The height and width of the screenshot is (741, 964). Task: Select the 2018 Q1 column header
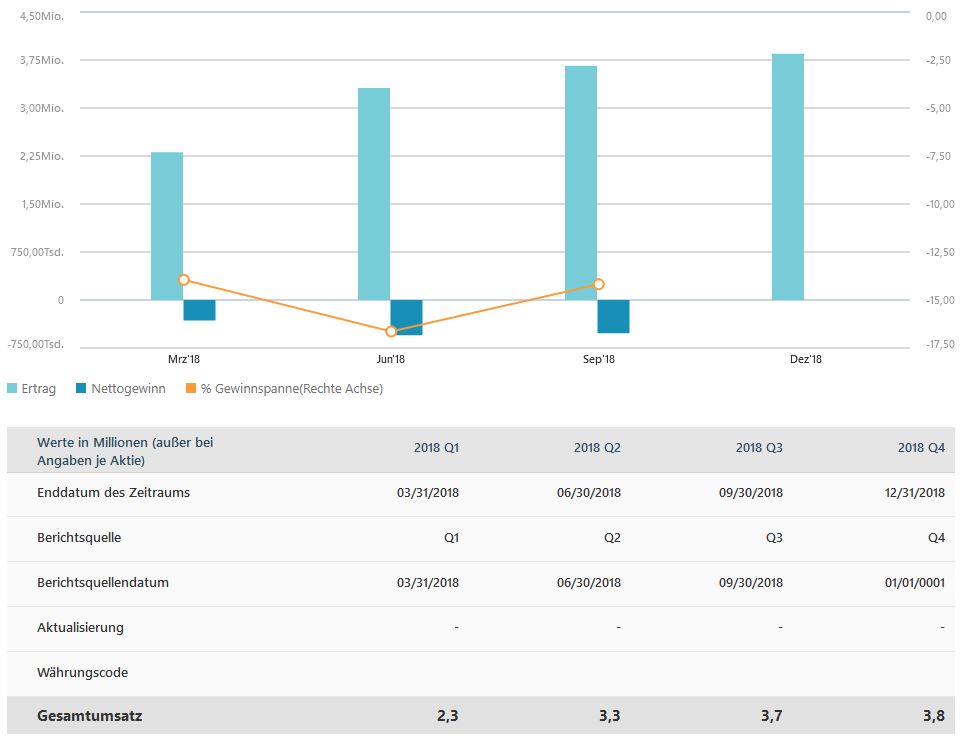436,448
